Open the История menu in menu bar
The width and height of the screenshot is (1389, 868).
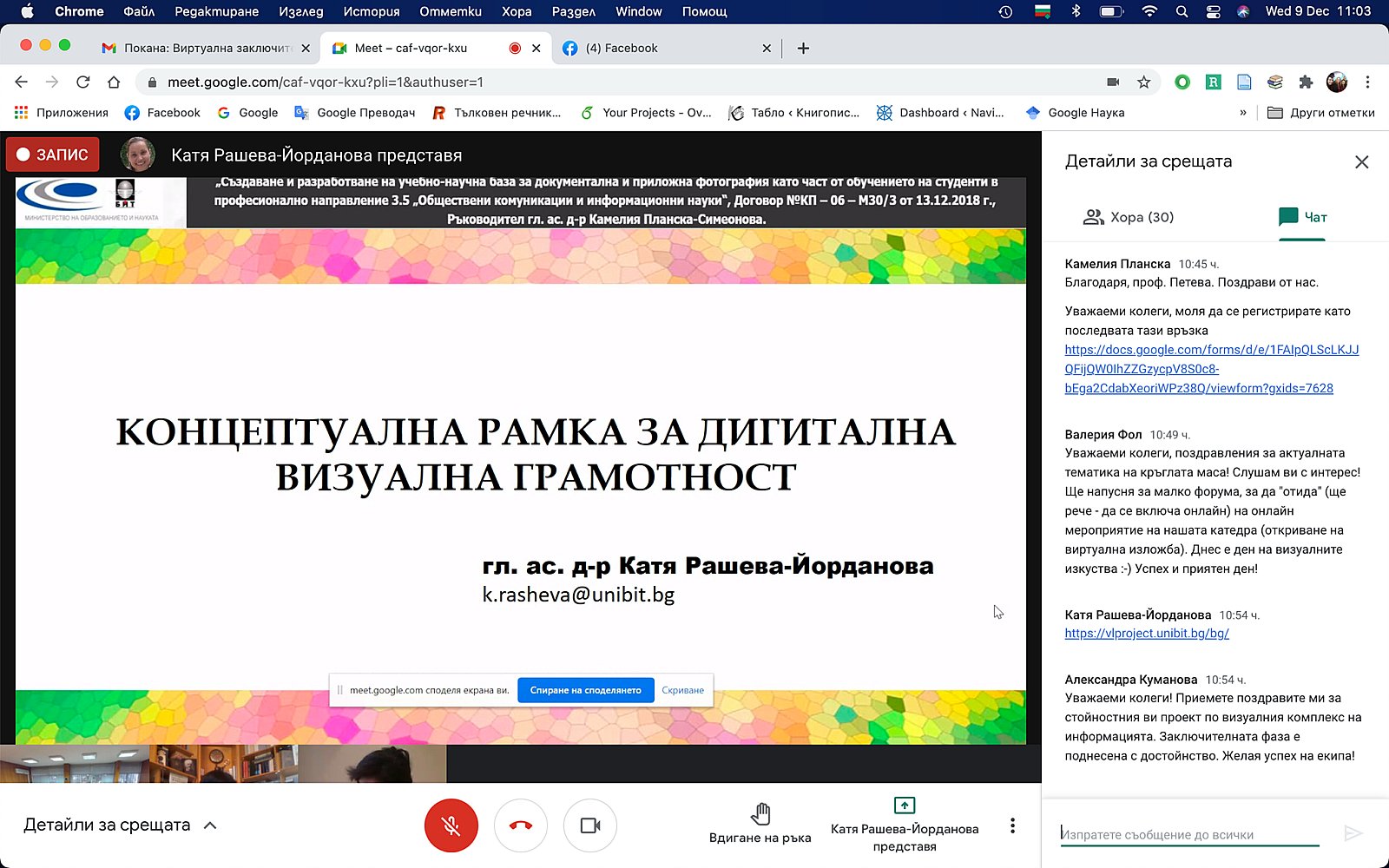point(371,11)
